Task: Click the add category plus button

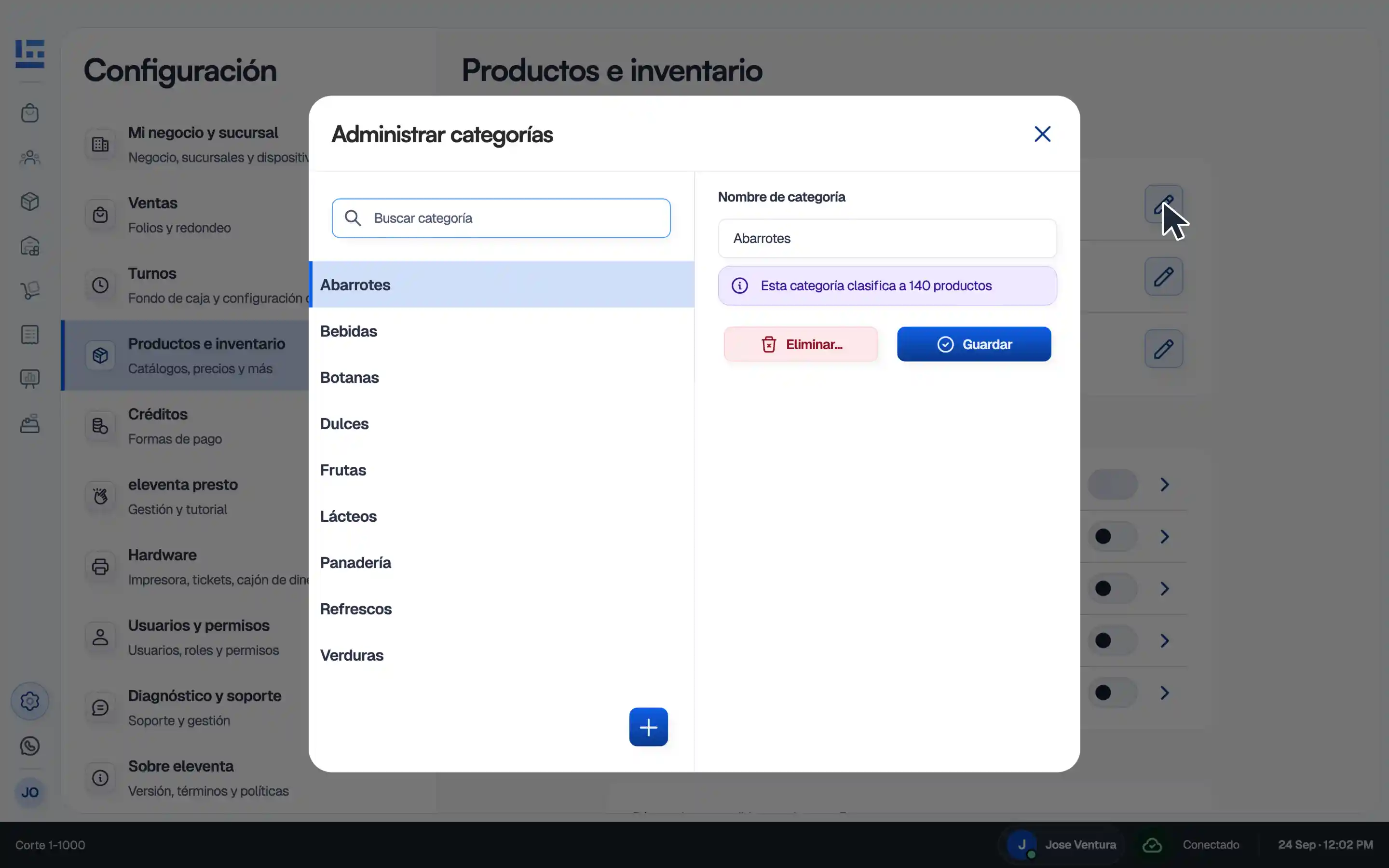Action: pos(649,727)
